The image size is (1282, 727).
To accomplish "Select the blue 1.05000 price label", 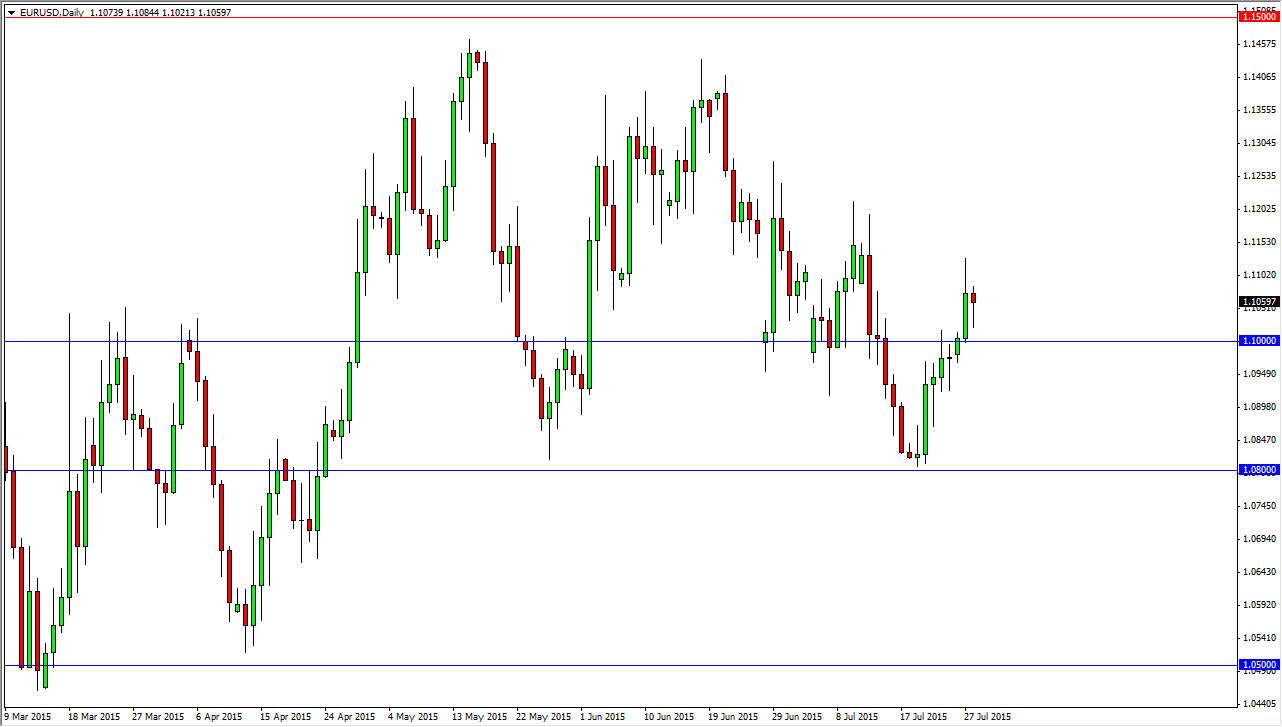I will tap(1259, 665).
